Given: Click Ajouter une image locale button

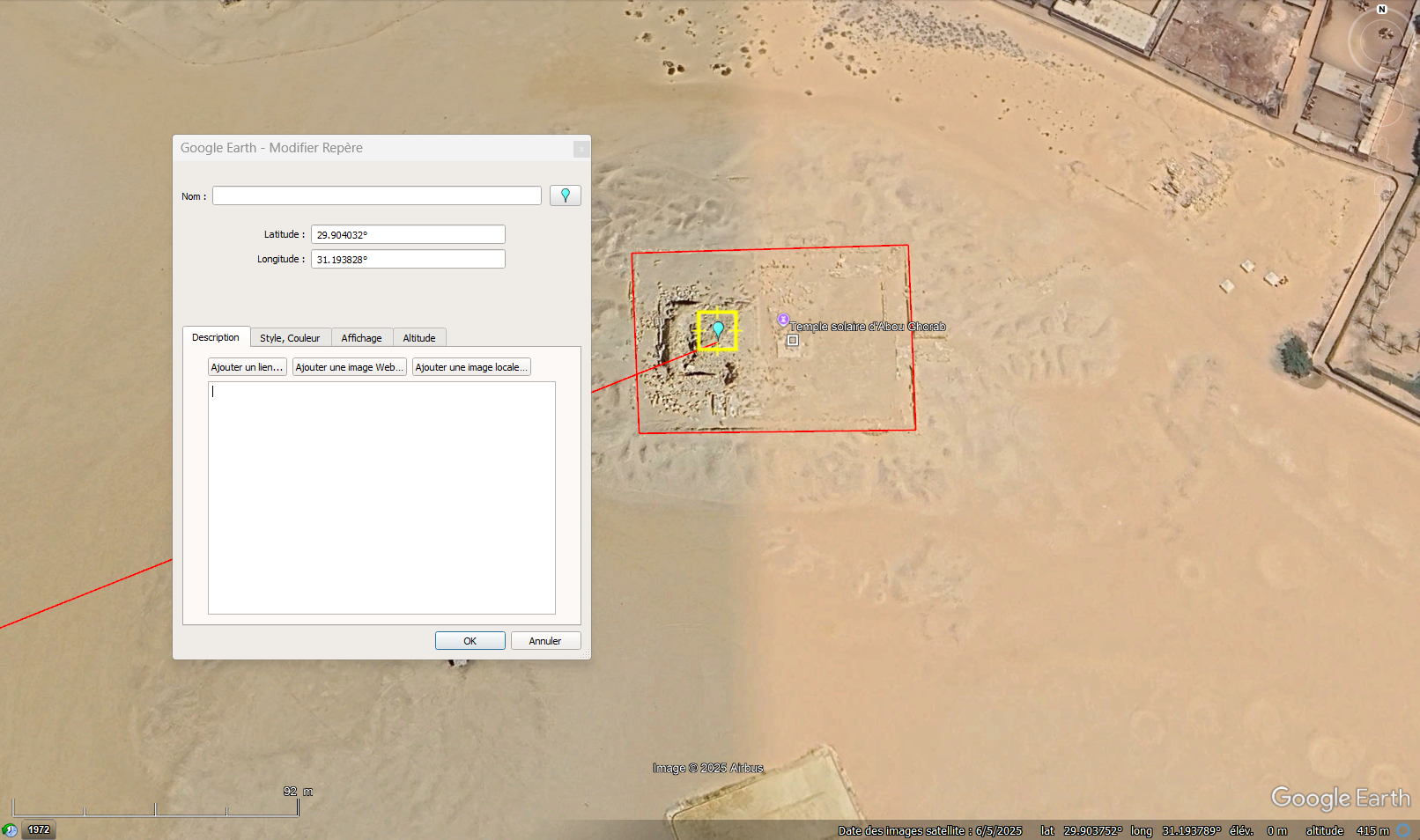Looking at the screenshot, I should pos(471,367).
